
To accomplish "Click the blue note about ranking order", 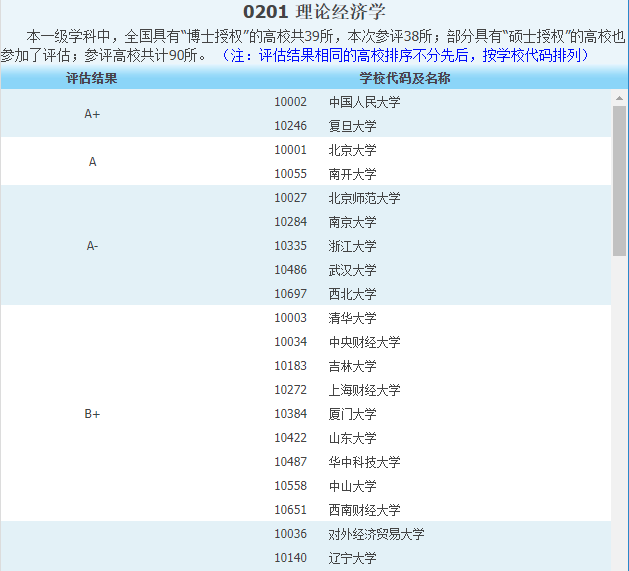I will [405, 55].
